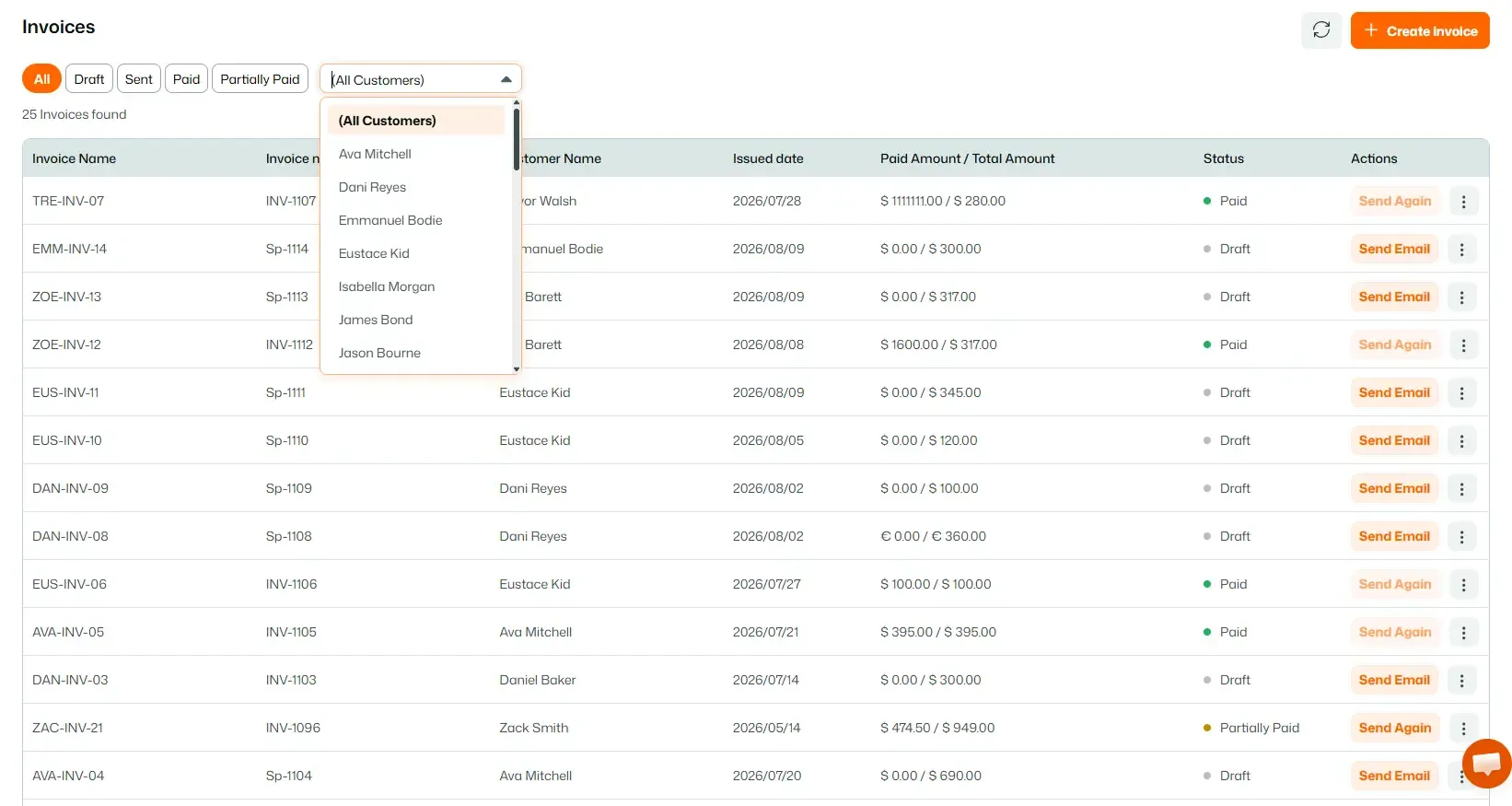1512x806 pixels.
Task: Open more actions for TRE-INV-07
Action: pyautogui.click(x=1463, y=201)
